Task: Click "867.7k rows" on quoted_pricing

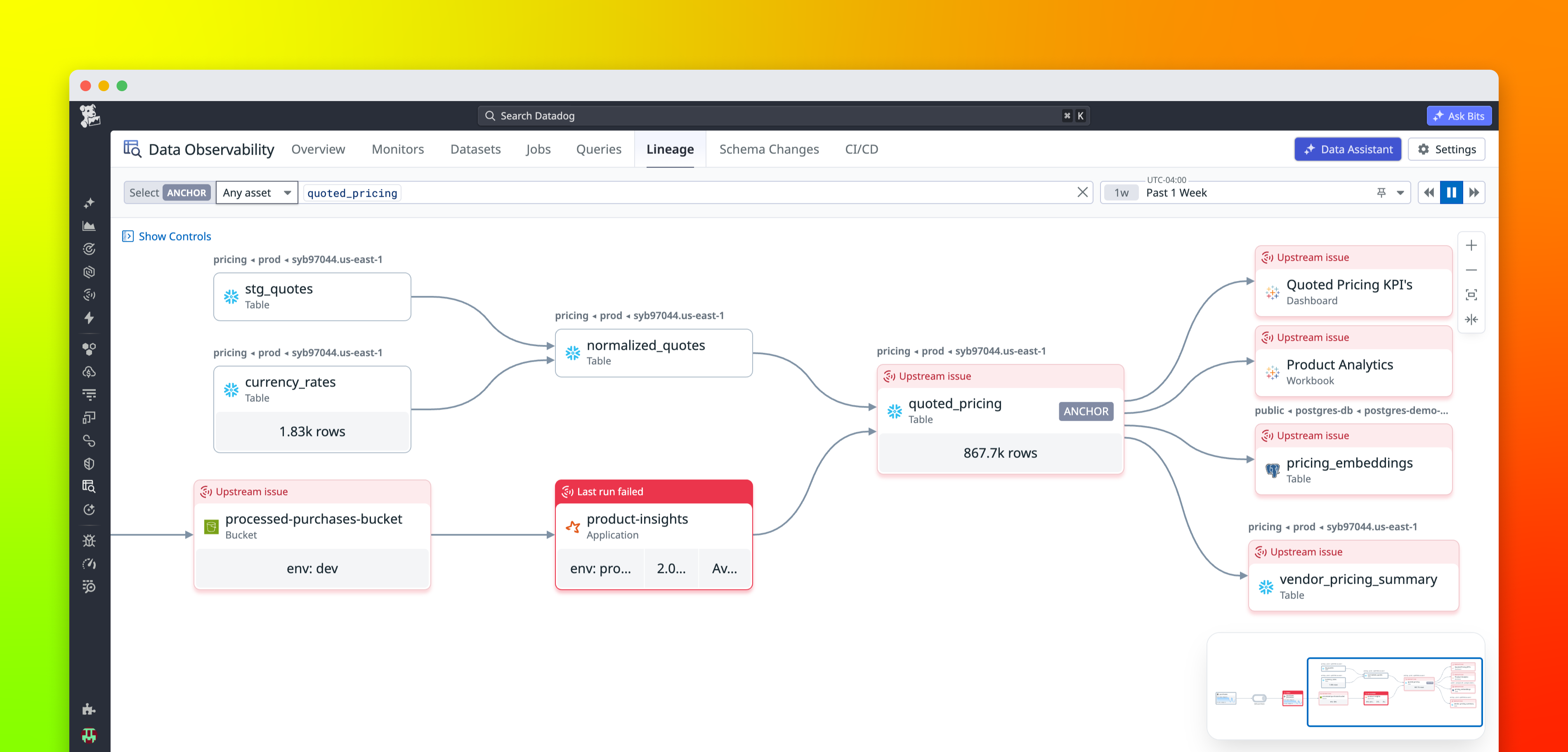Action: point(1000,453)
